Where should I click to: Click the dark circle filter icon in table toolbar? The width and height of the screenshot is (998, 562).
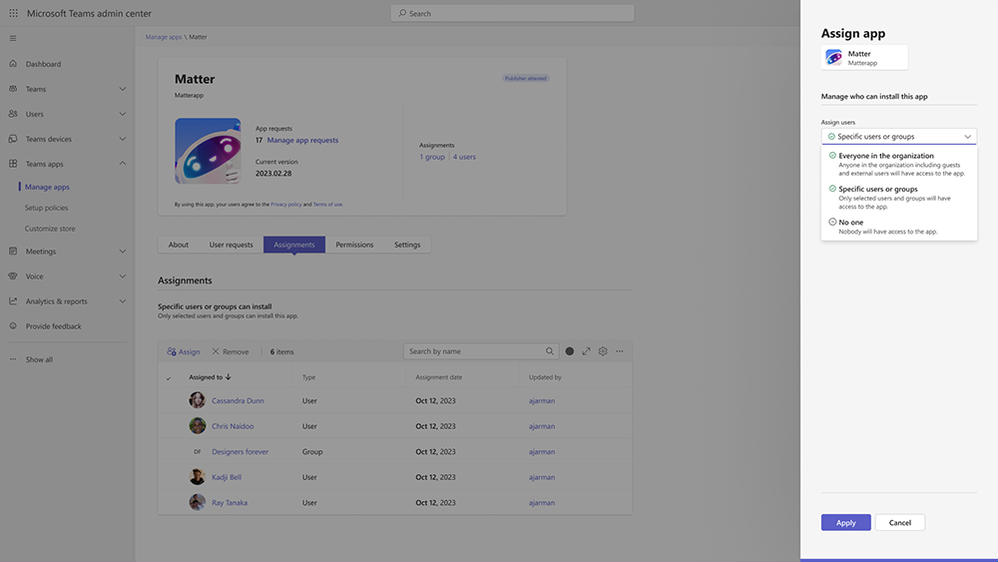click(x=570, y=351)
